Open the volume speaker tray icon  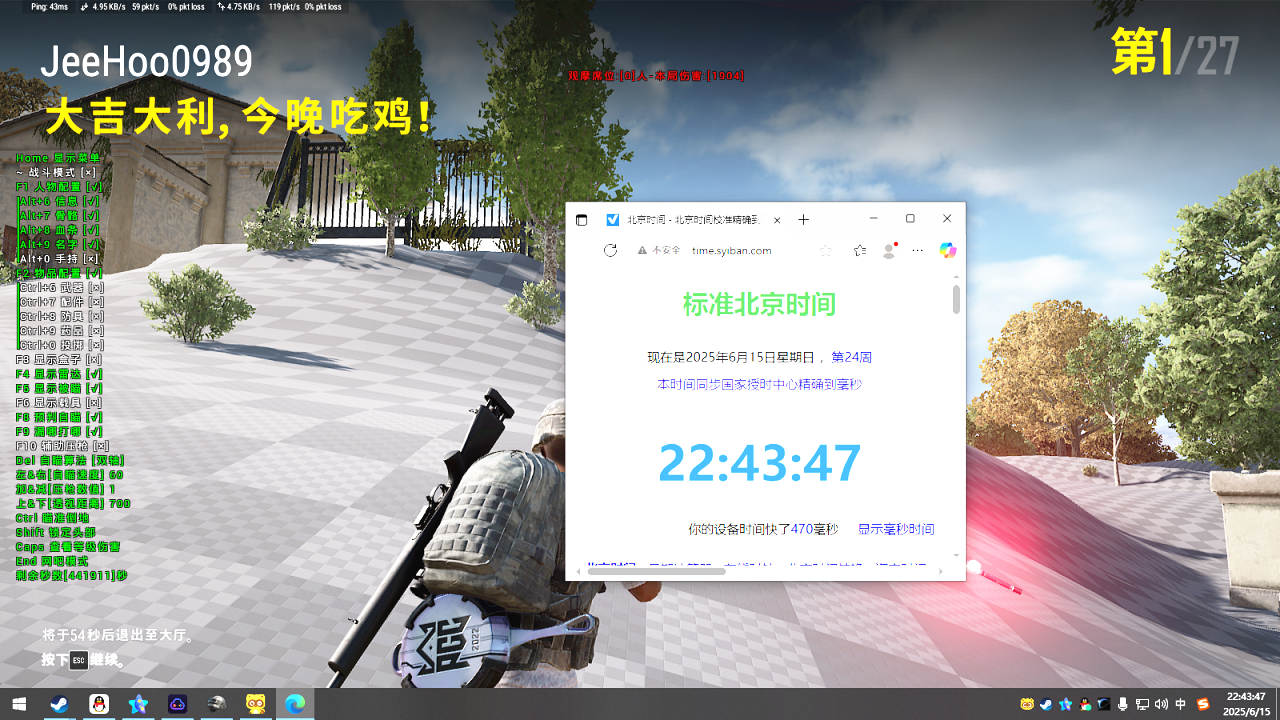click(x=1161, y=704)
